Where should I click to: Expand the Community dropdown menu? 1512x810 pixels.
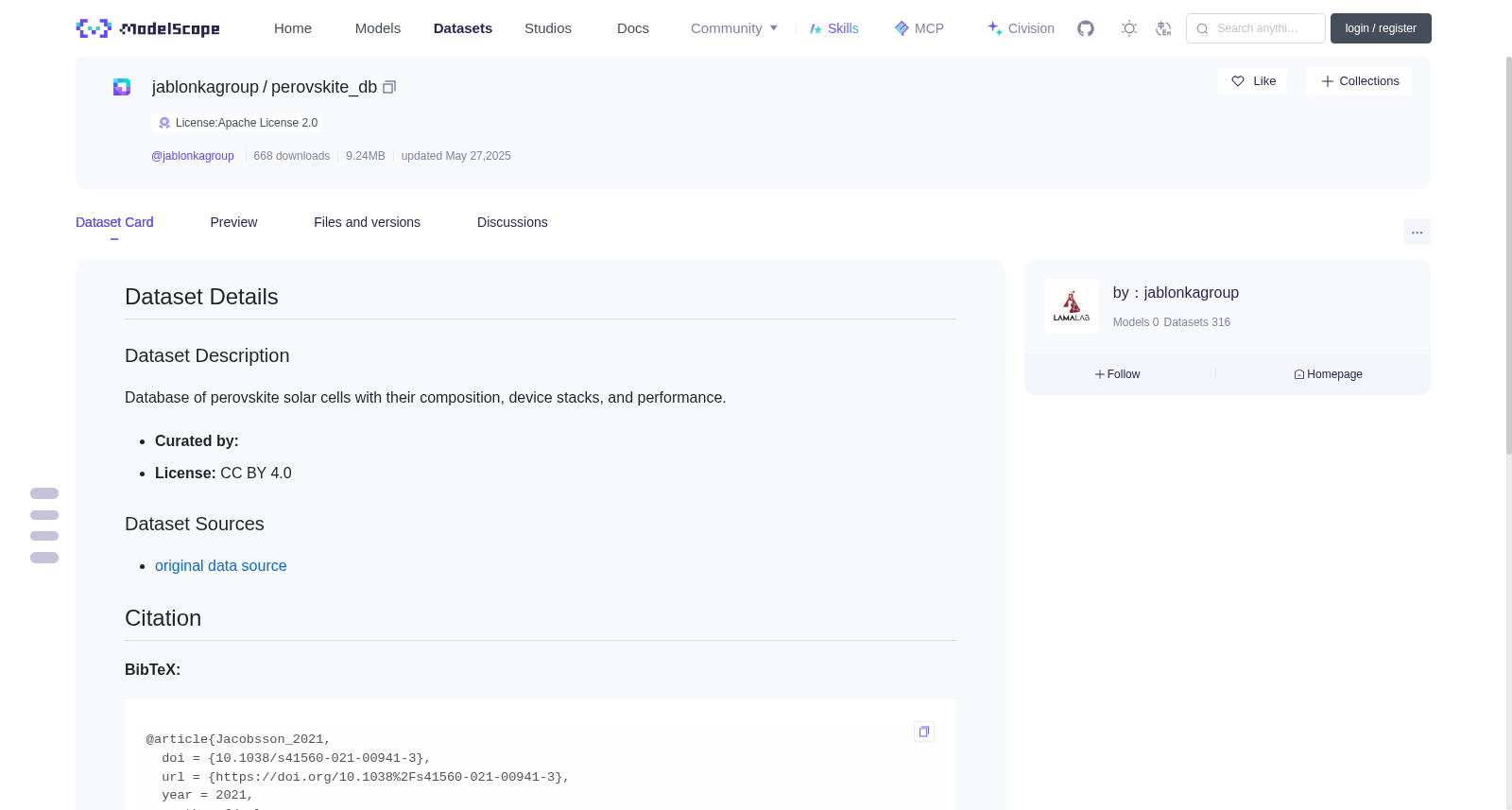point(734,28)
